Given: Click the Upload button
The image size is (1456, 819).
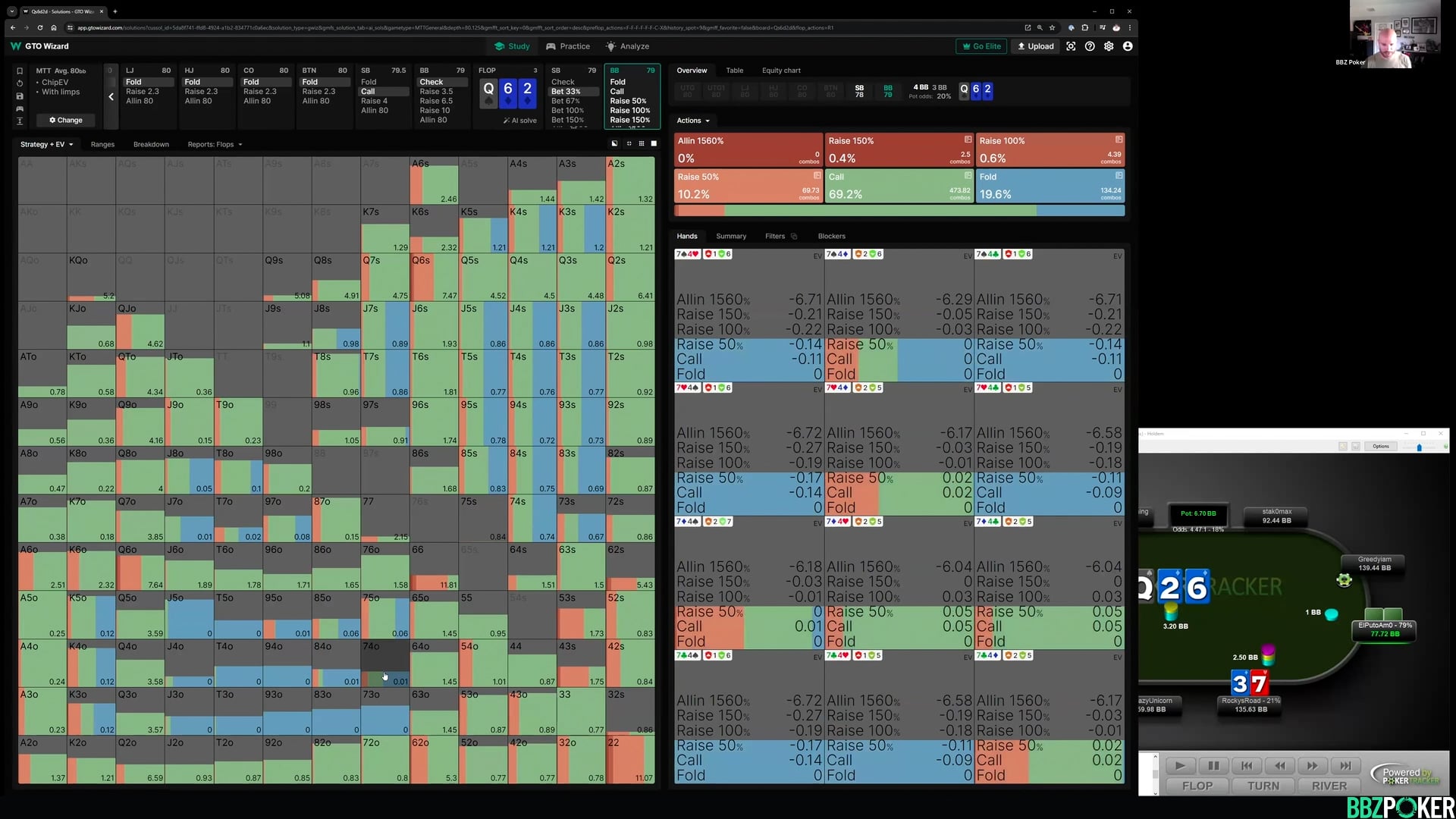Looking at the screenshot, I should click(x=1035, y=46).
